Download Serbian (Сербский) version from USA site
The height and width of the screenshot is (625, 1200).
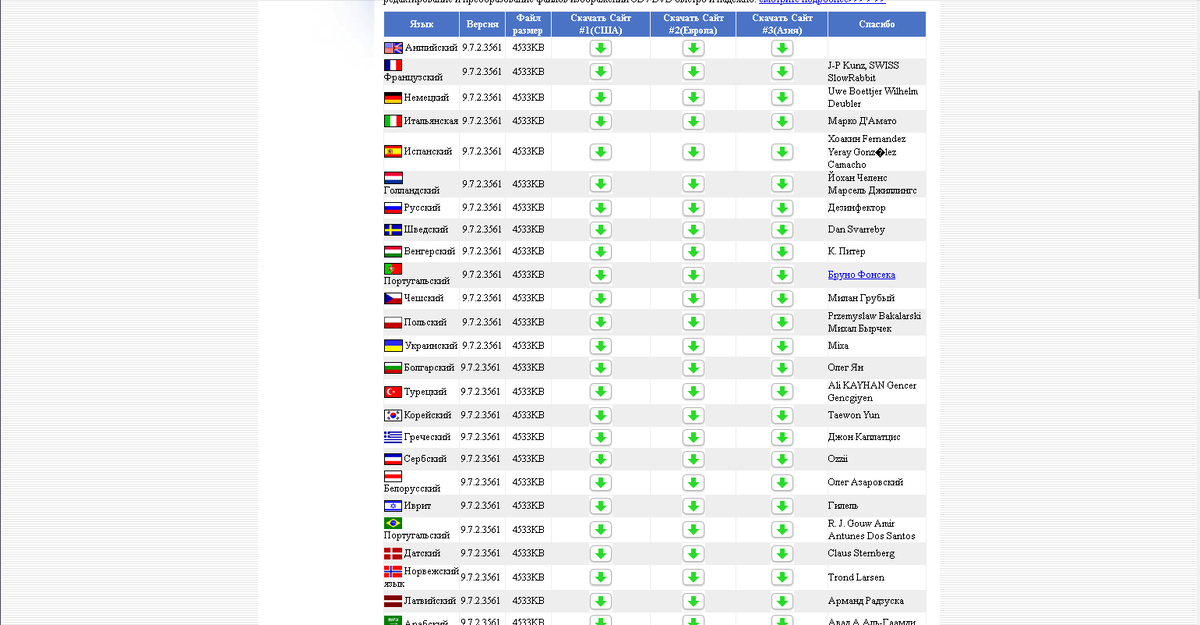coord(600,459)
